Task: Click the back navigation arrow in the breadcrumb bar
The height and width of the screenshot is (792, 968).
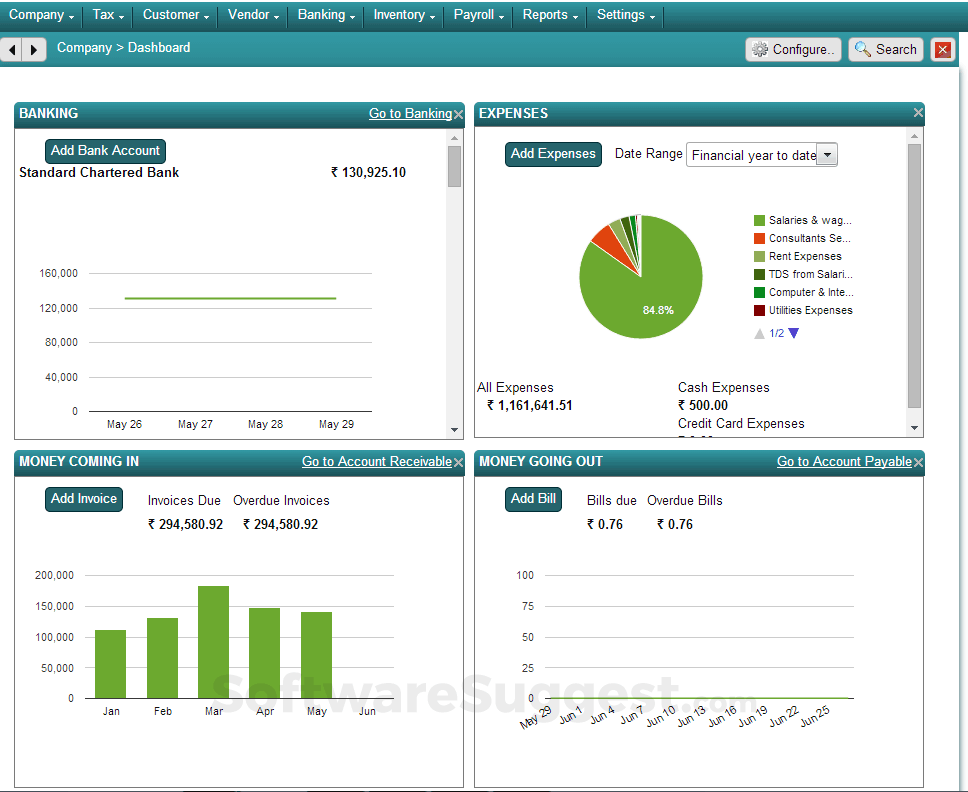Action: 11,48
